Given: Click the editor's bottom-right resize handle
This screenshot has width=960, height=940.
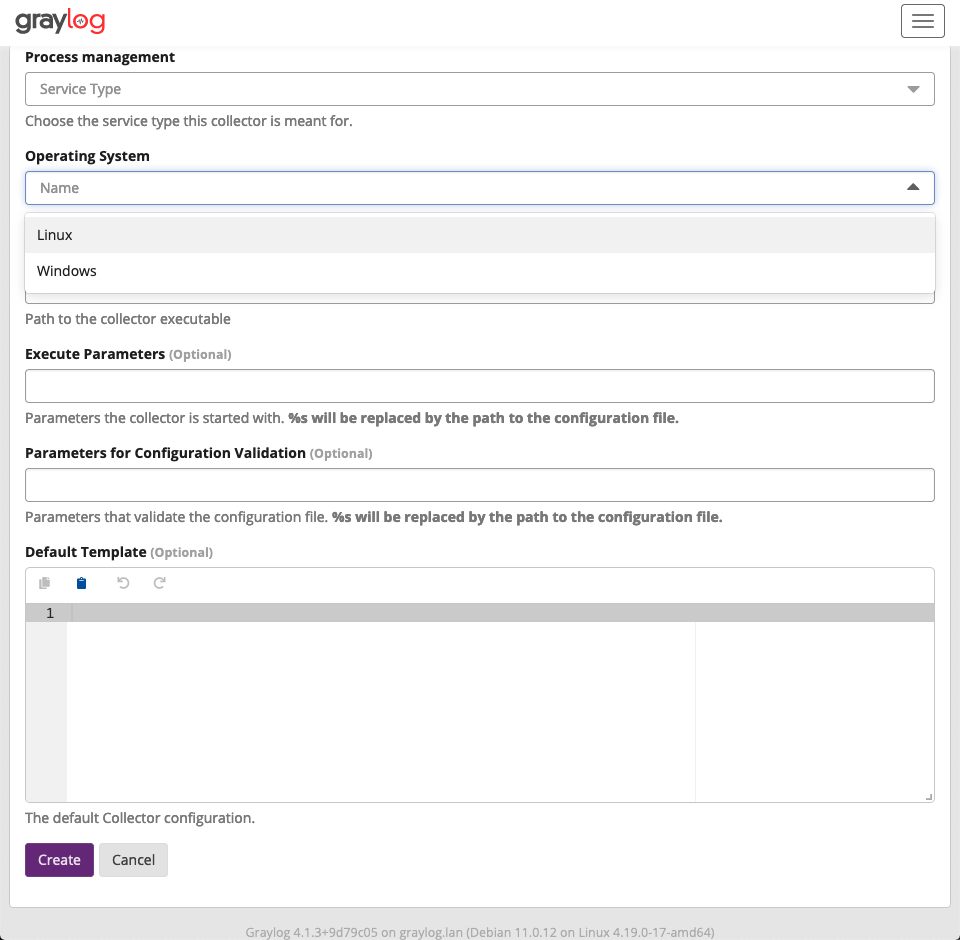Looking at the screenshot, I should point(929,795).
